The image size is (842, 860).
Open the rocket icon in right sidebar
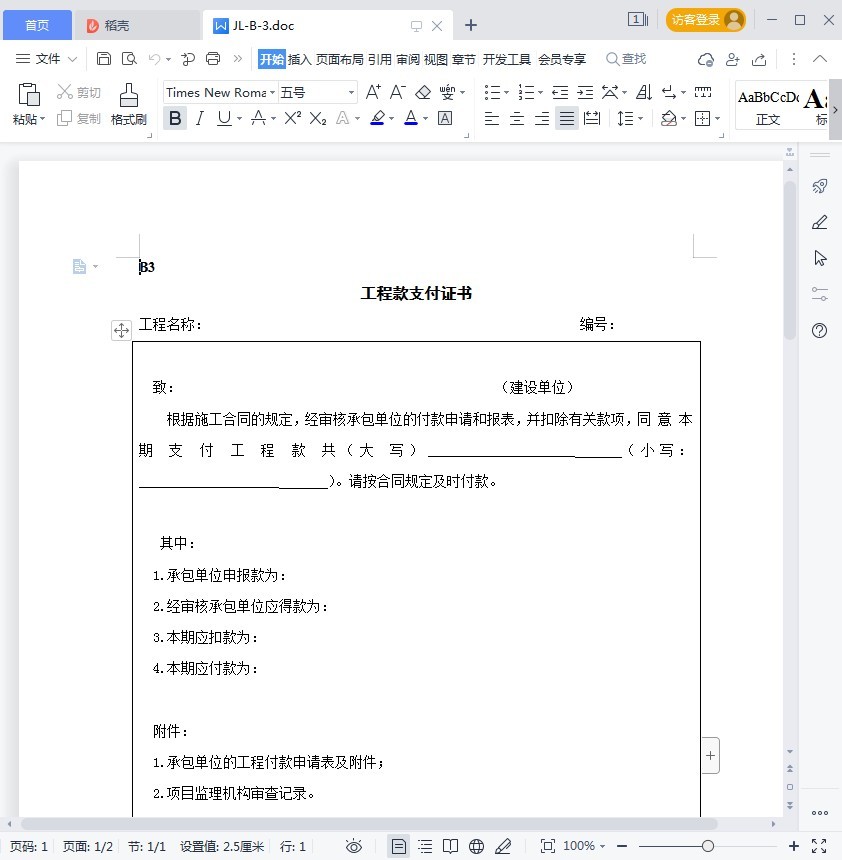[x=820, y=186]
